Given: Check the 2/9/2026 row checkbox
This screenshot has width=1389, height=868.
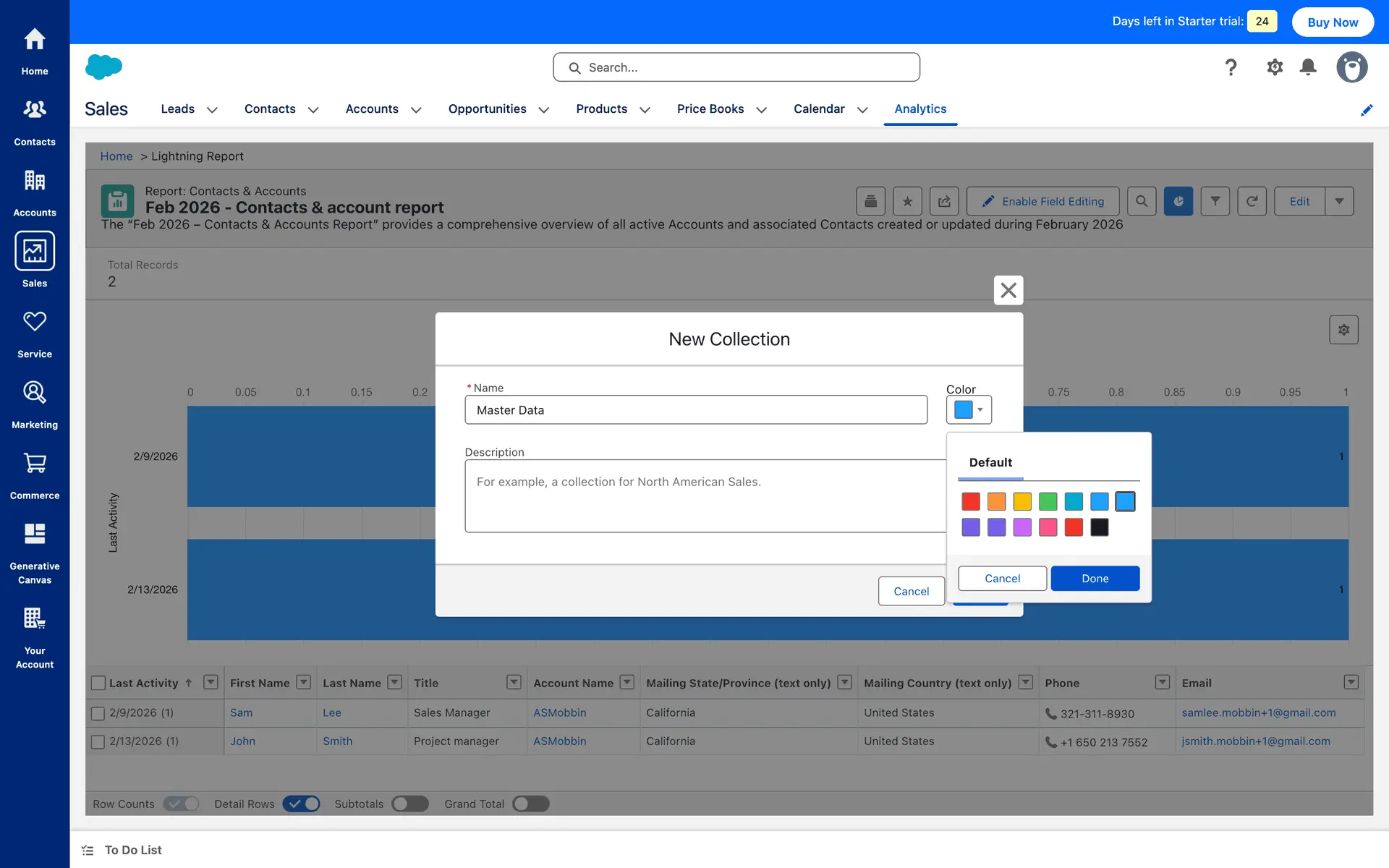Looking at the screenshot, I should click(x=98, y=713).
